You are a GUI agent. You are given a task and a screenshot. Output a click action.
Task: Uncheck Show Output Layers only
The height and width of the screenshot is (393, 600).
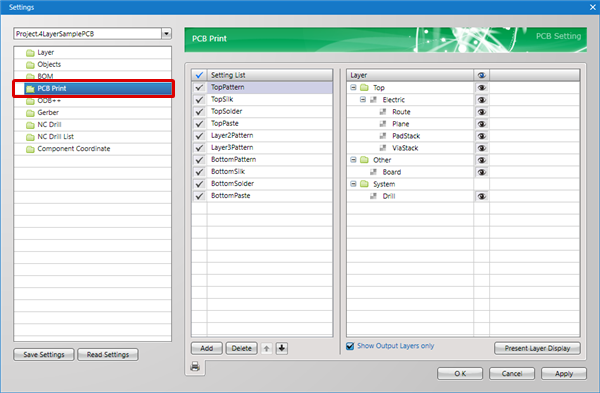350,346
